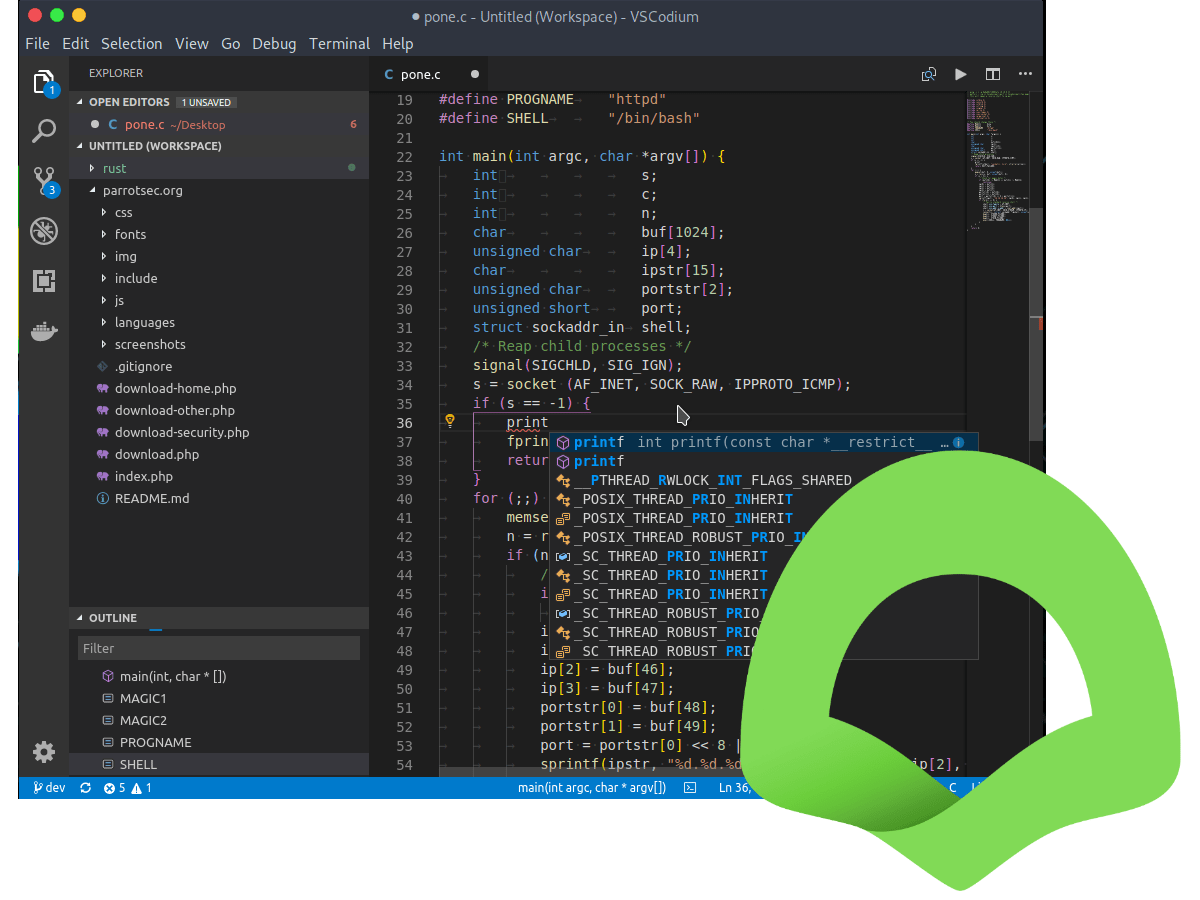Expand the img folder
Screen dimensions: 1200x900
click(219, 256)
